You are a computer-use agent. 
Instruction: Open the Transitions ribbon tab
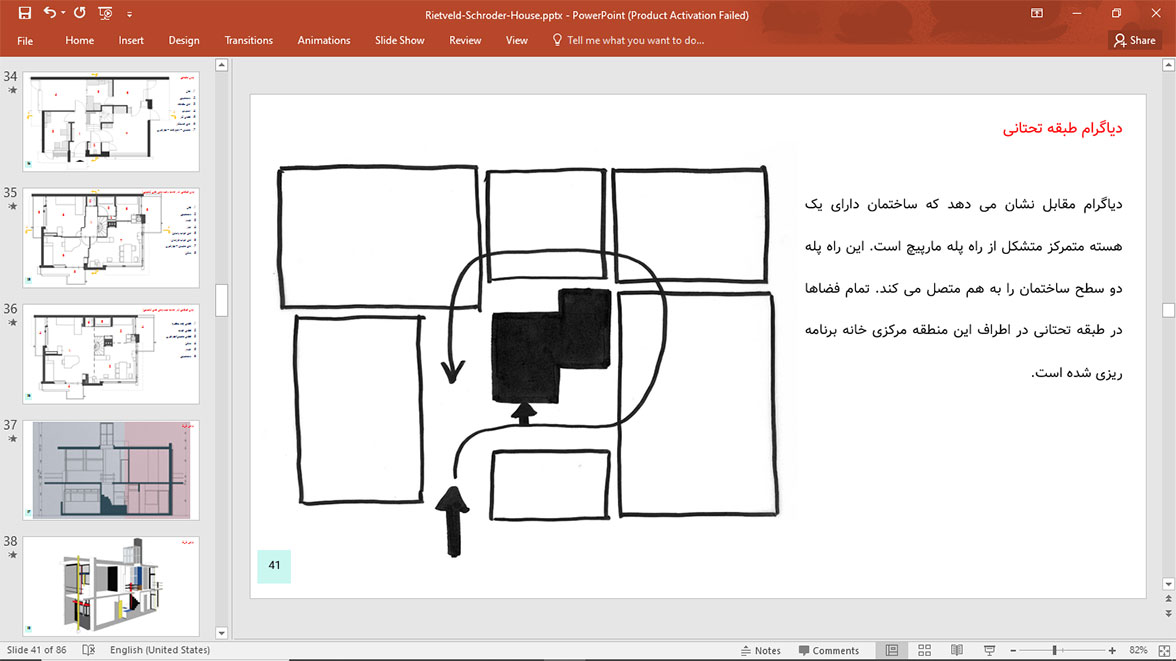coord(248,41)
